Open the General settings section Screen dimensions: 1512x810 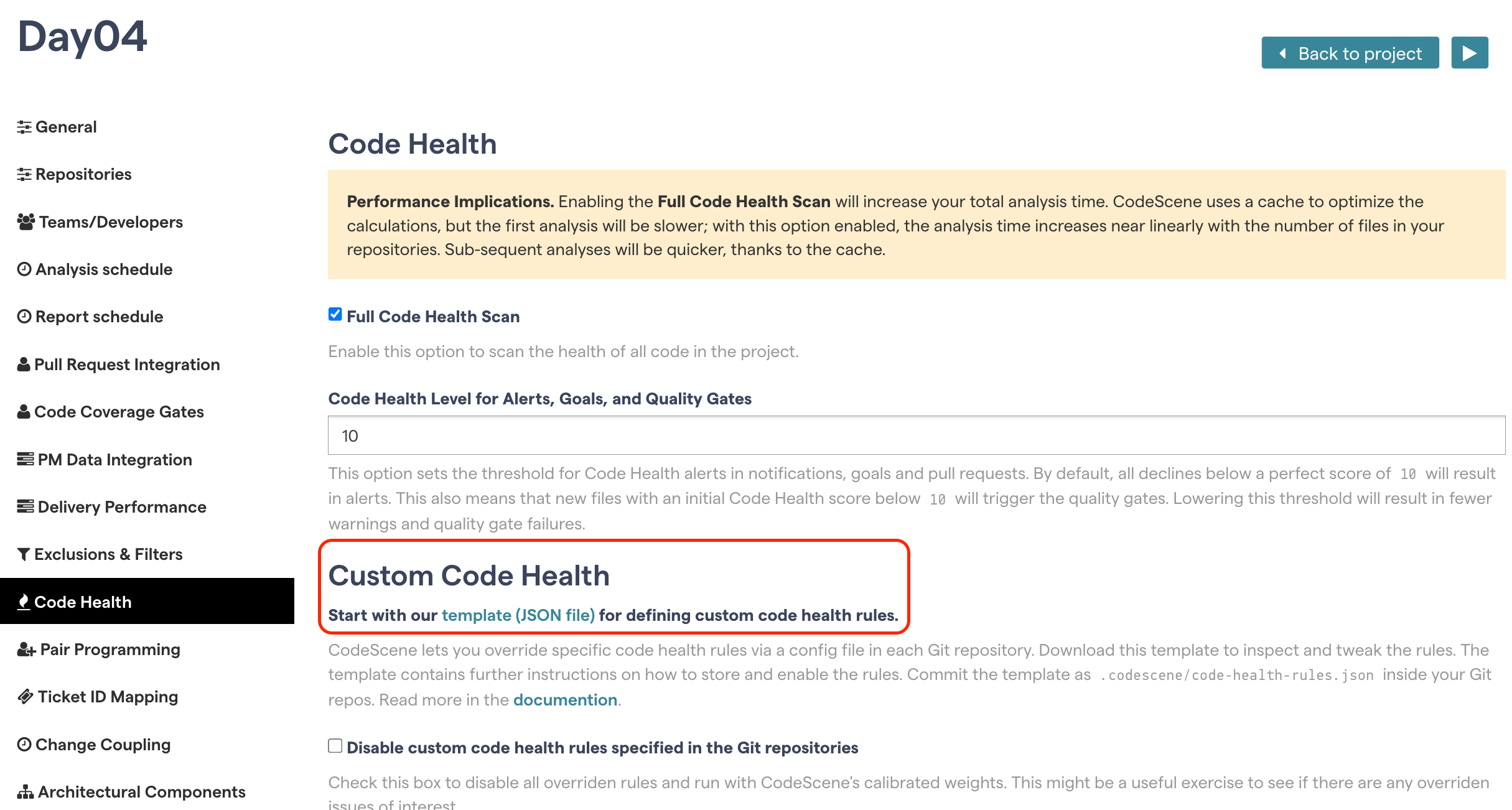pos(66,127)
